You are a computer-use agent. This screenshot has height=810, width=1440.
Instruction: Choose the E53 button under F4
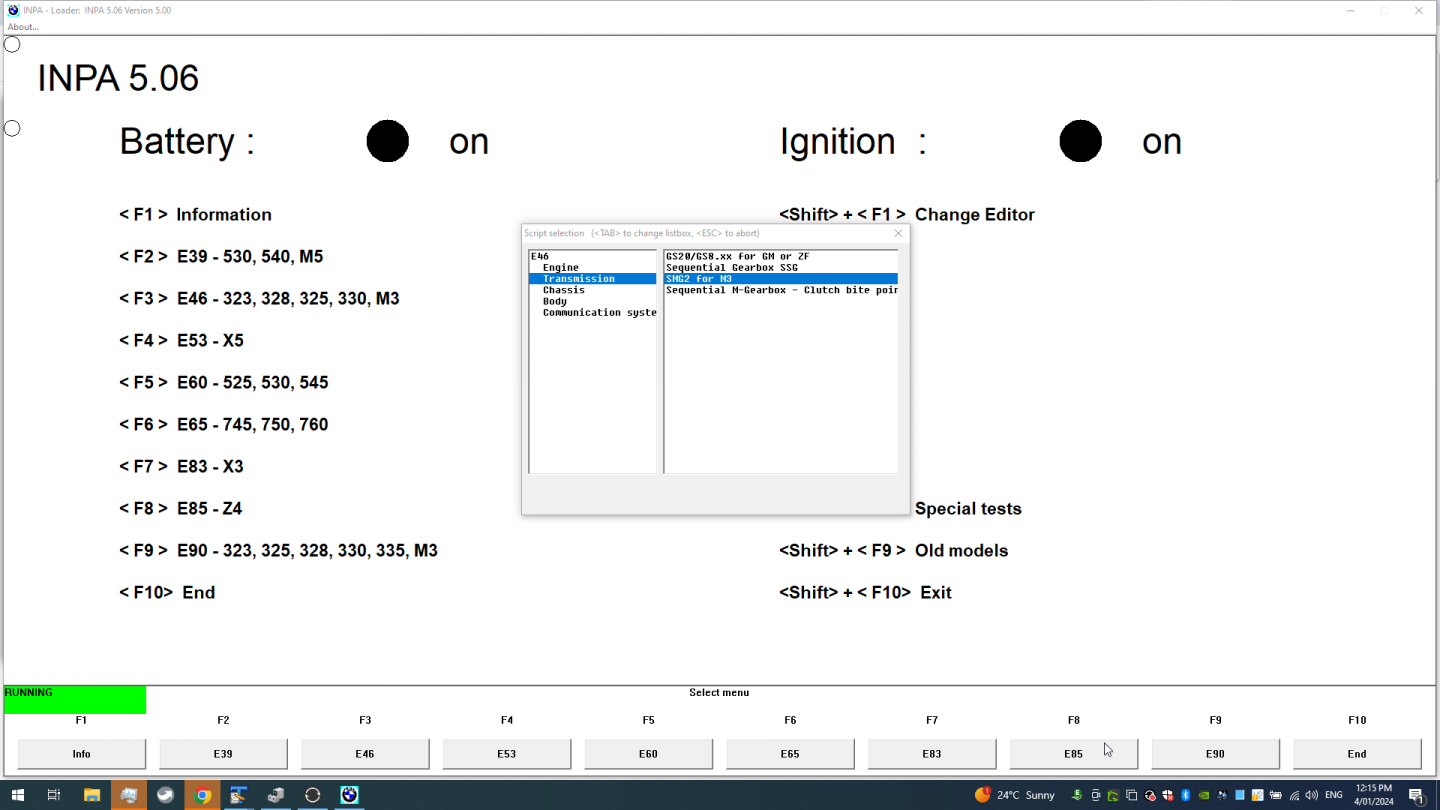click(507, 754)
